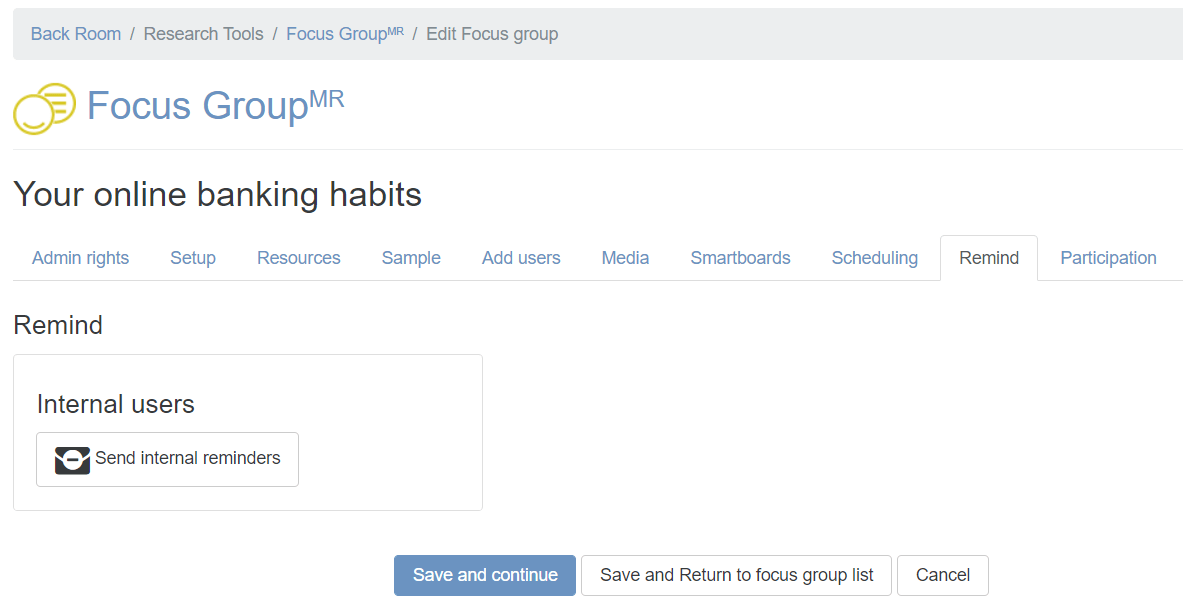Open the Admin rights tab

pyautogui.click(x=81, y=258)
